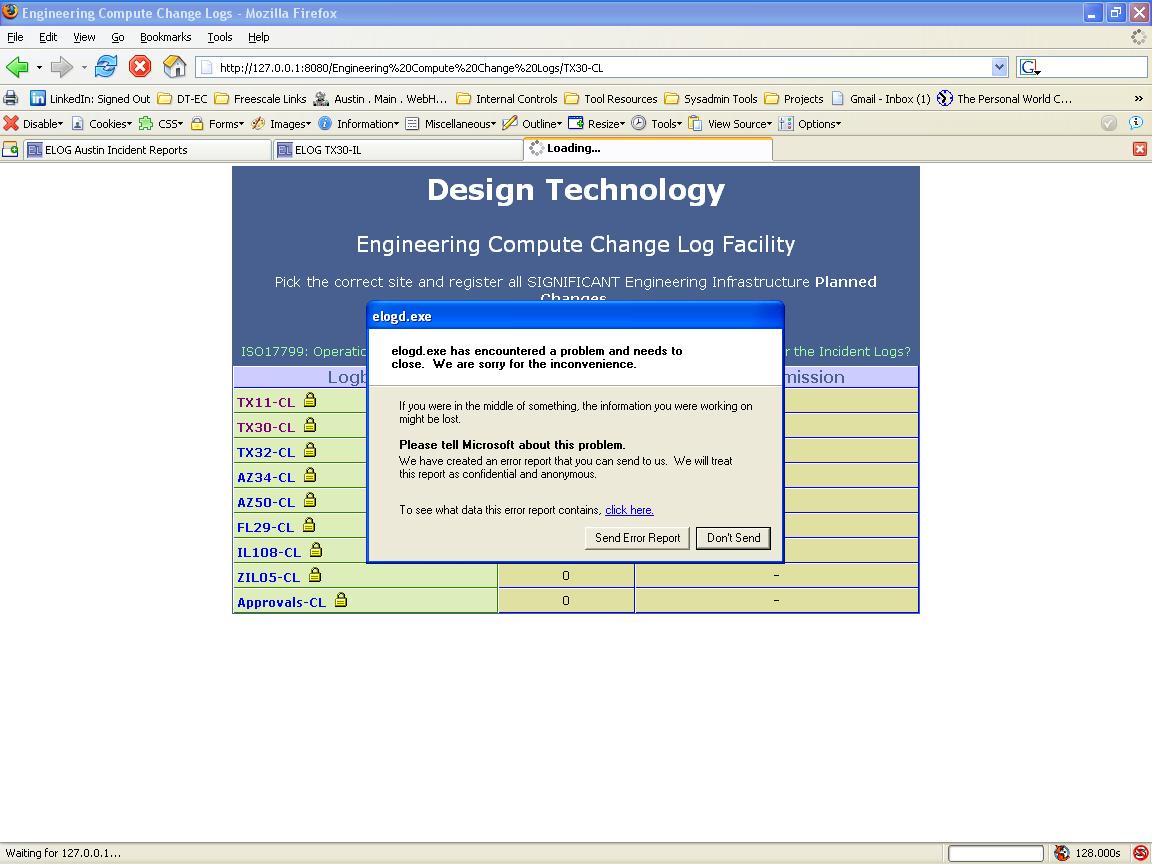Follow the 'click here.' error report link
The width and height of the screenshot is (1152, 864).
tap(629, 510)
